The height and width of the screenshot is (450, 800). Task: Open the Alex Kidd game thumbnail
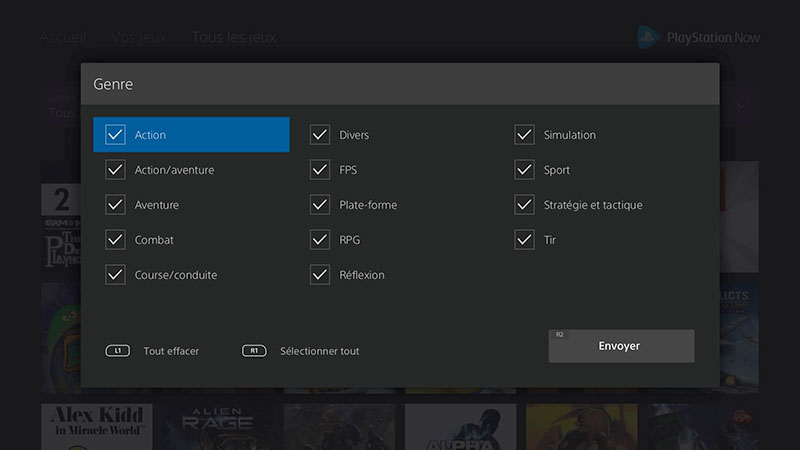(97, 426)
